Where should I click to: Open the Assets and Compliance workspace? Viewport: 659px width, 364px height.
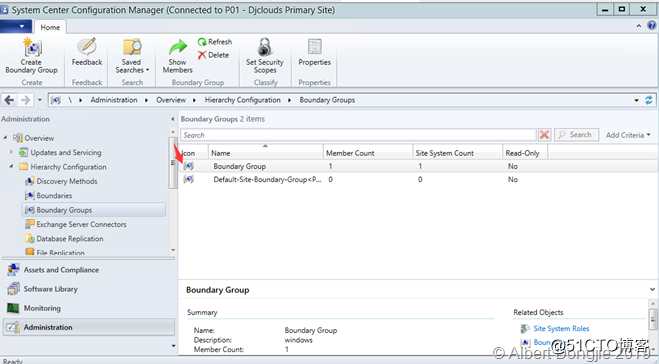click(x=89, y=270)
